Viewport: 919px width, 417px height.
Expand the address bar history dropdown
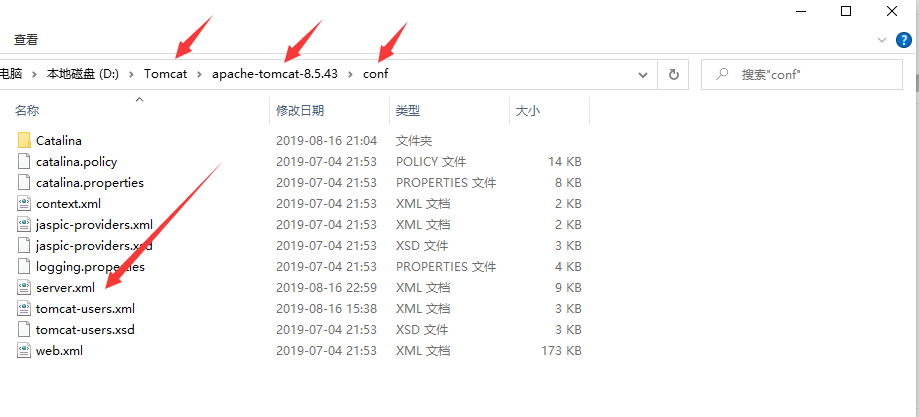click(x=643, y=74)
